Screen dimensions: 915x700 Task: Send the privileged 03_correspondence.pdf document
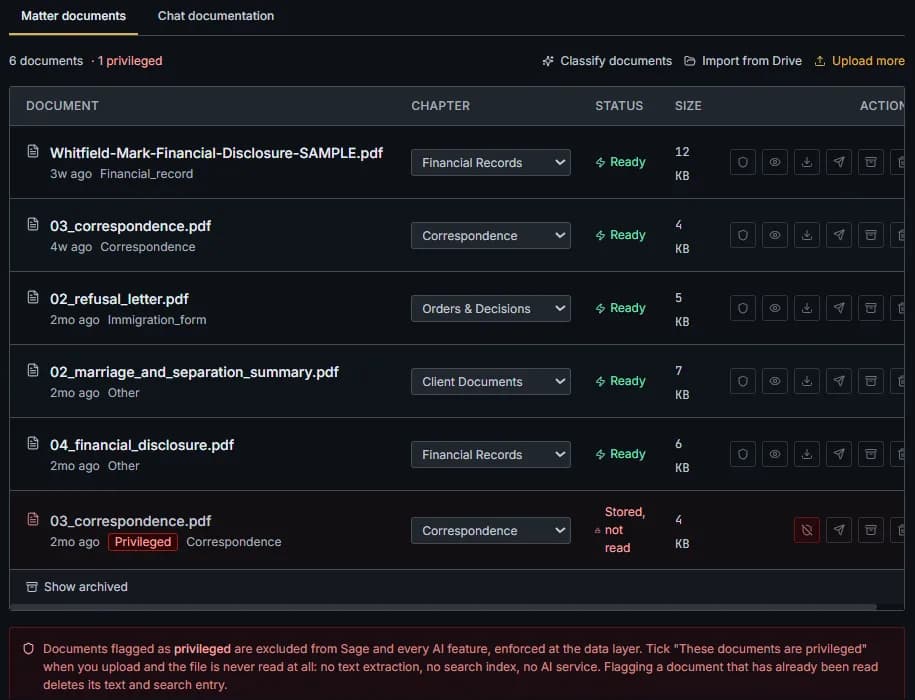[x=839, y=530]
